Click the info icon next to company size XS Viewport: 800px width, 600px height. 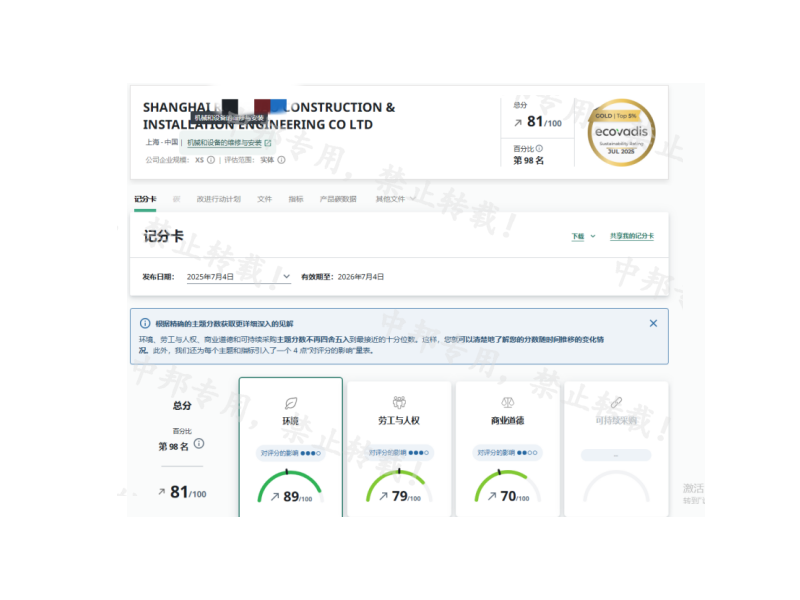pos(211,160)
